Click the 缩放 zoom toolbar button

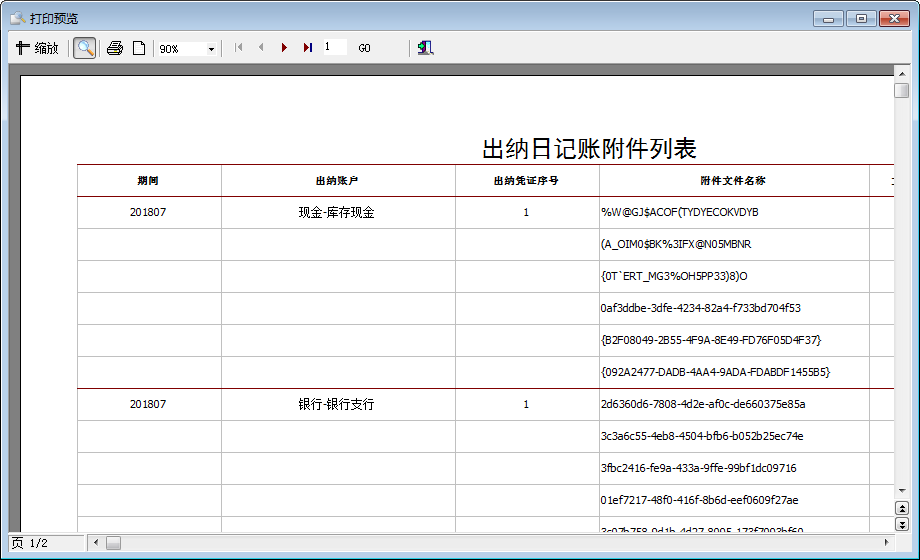(x=37, y=48)
